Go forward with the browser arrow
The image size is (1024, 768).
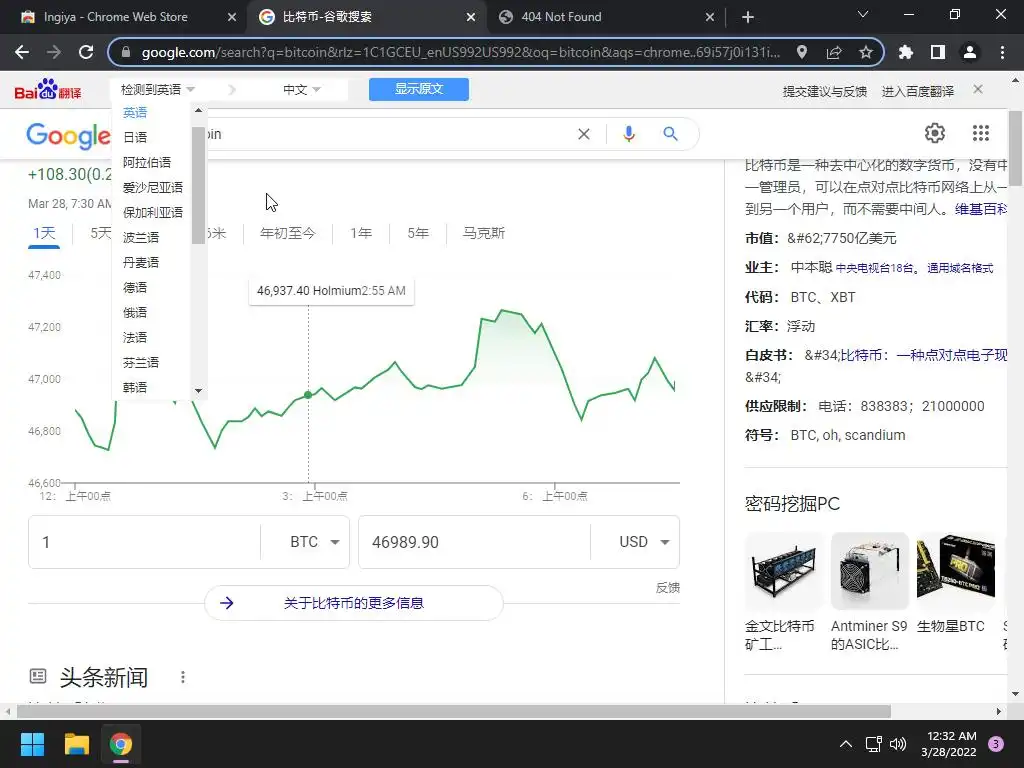[x=54, y=52]
